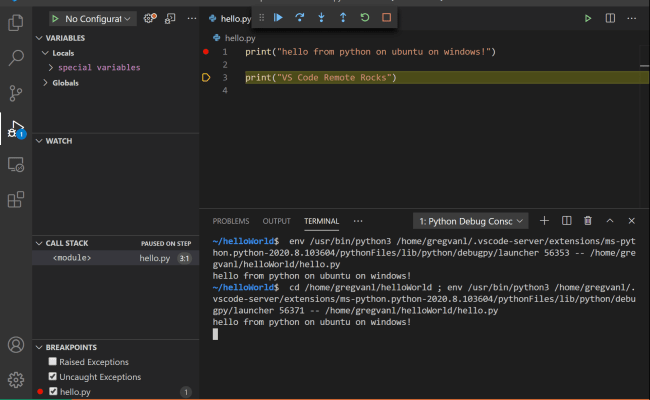This screenshot has height=400, width=650.
Task: Click line 3 print statement code
Action: coord(321,78)
